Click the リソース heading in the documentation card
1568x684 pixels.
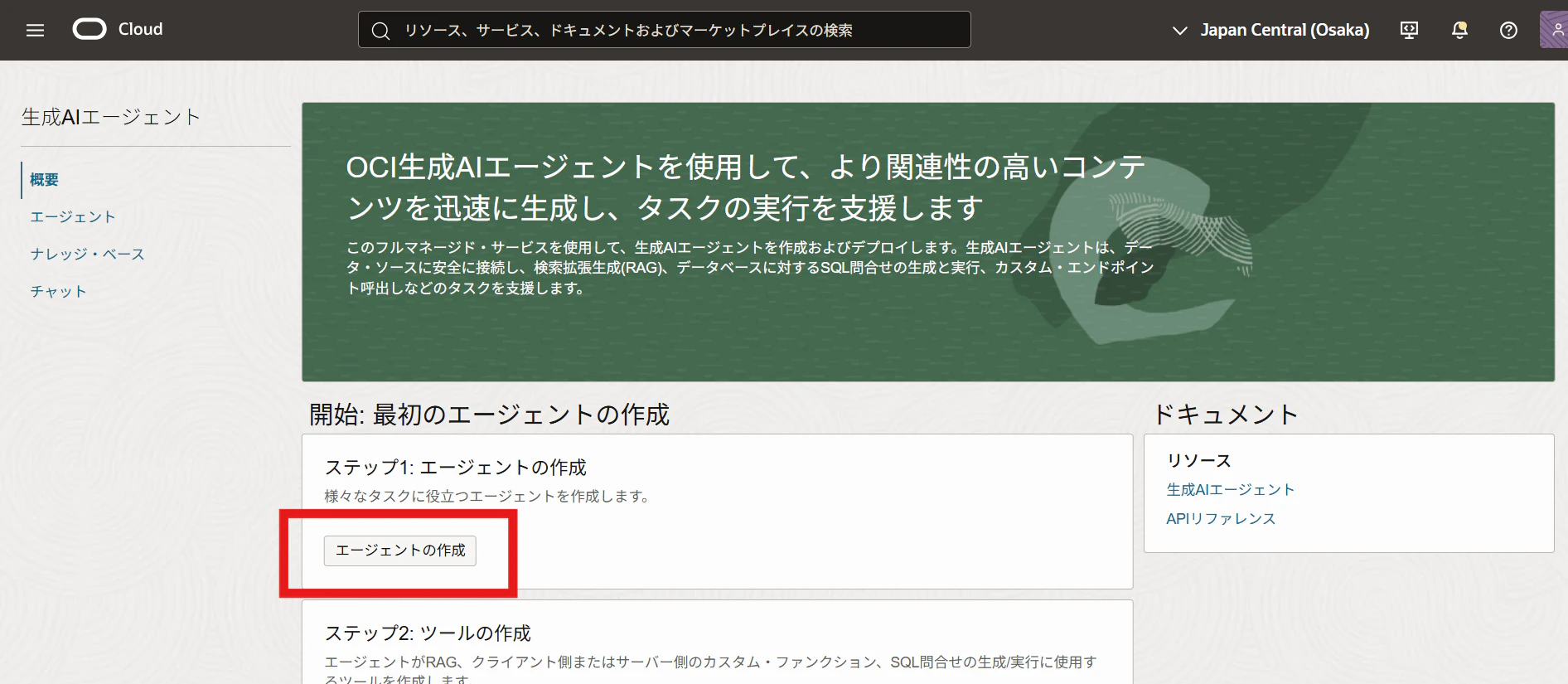click(x=1198, y=461)
